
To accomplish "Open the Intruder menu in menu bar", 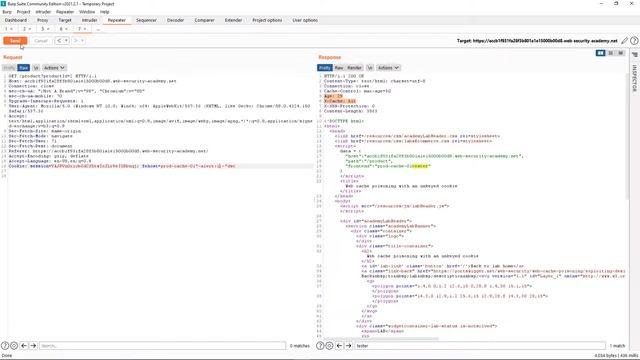I will coord(43,12).
